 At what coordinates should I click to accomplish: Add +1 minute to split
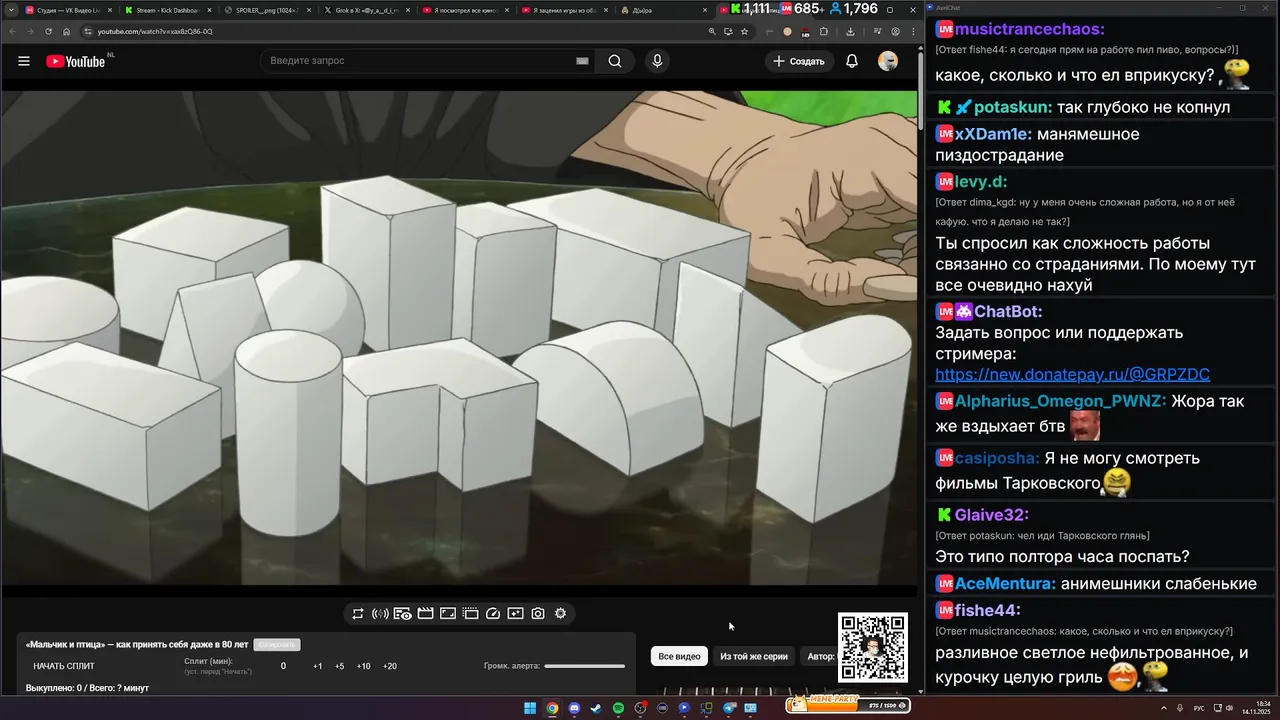click(x=318, y=666)
